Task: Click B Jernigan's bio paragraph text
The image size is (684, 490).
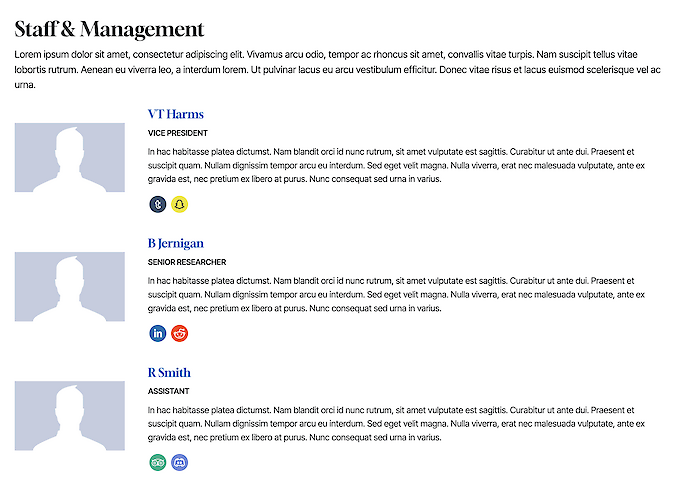Action: pyautogui.click(x=396, y=295)
